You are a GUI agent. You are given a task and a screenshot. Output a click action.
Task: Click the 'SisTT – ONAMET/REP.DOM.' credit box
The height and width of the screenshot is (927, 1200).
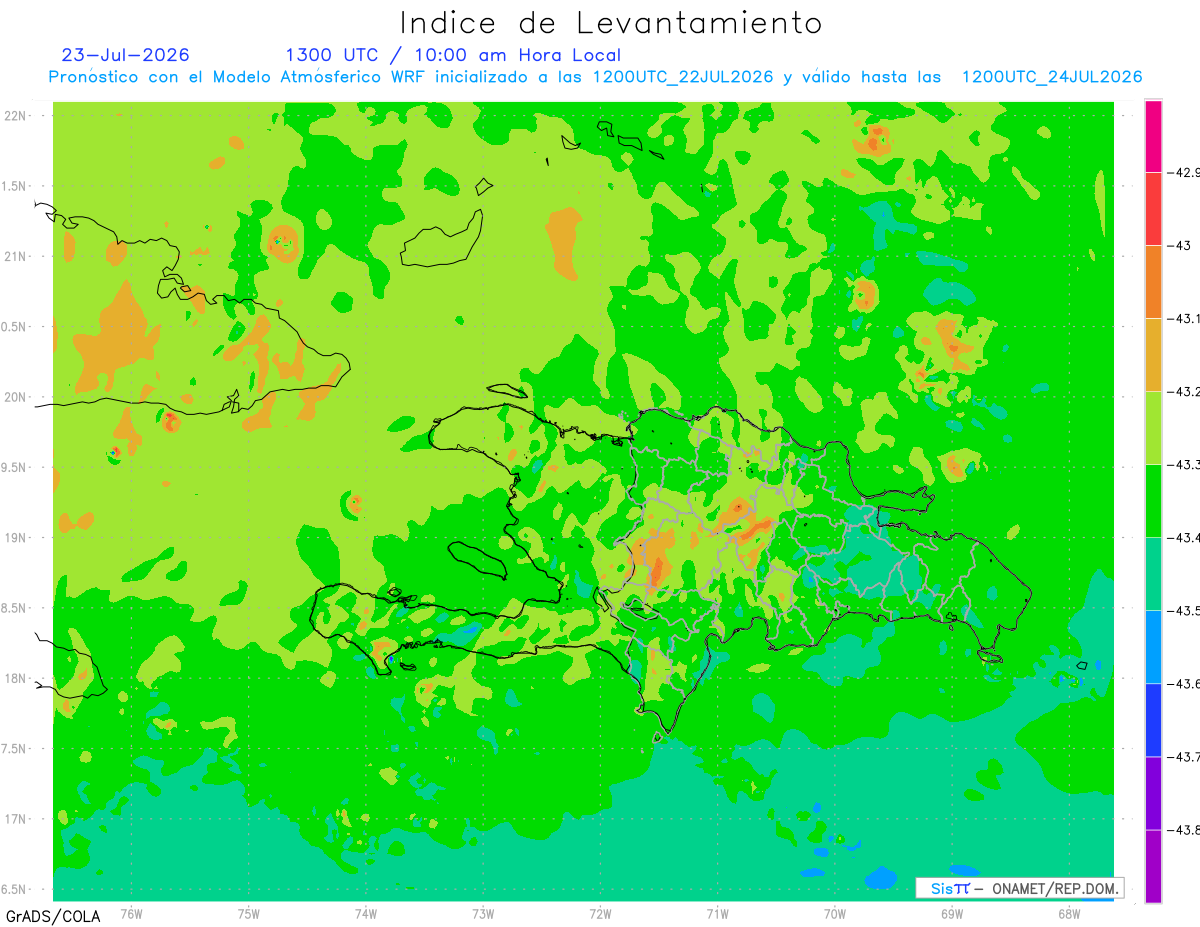[x=1020, y=888]
